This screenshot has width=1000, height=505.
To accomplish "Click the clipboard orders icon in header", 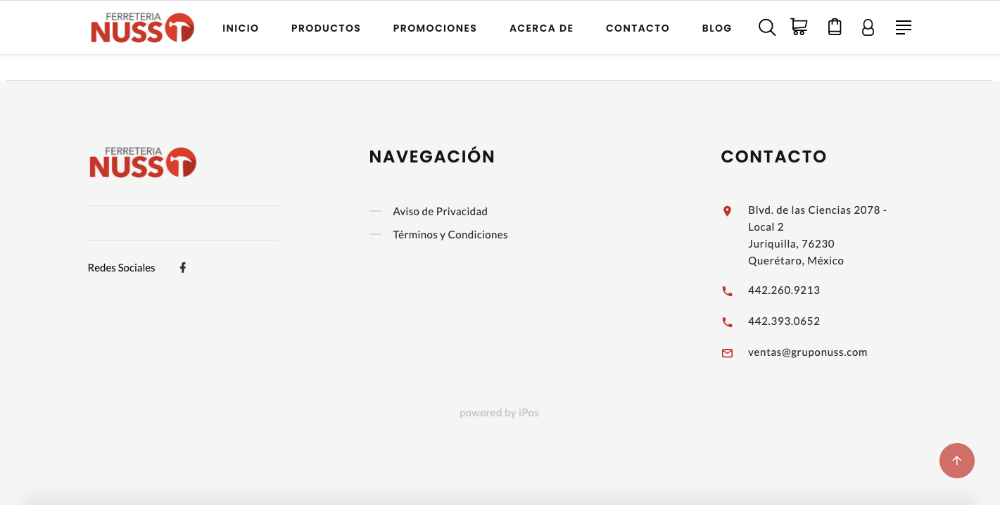I will click(835, 28).
